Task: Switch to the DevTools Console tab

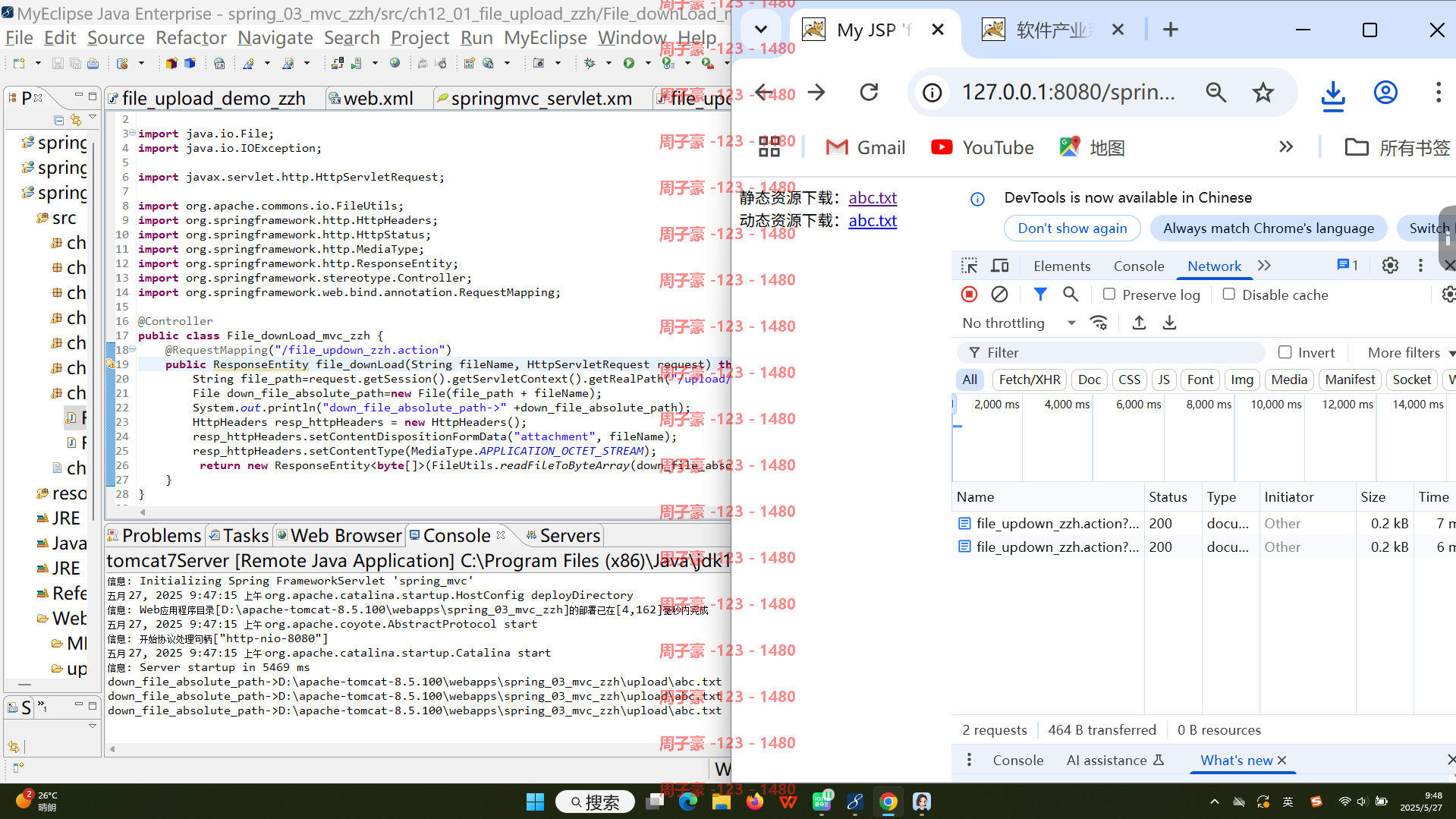Action: pyautogui.click(x=1138, y=266)
